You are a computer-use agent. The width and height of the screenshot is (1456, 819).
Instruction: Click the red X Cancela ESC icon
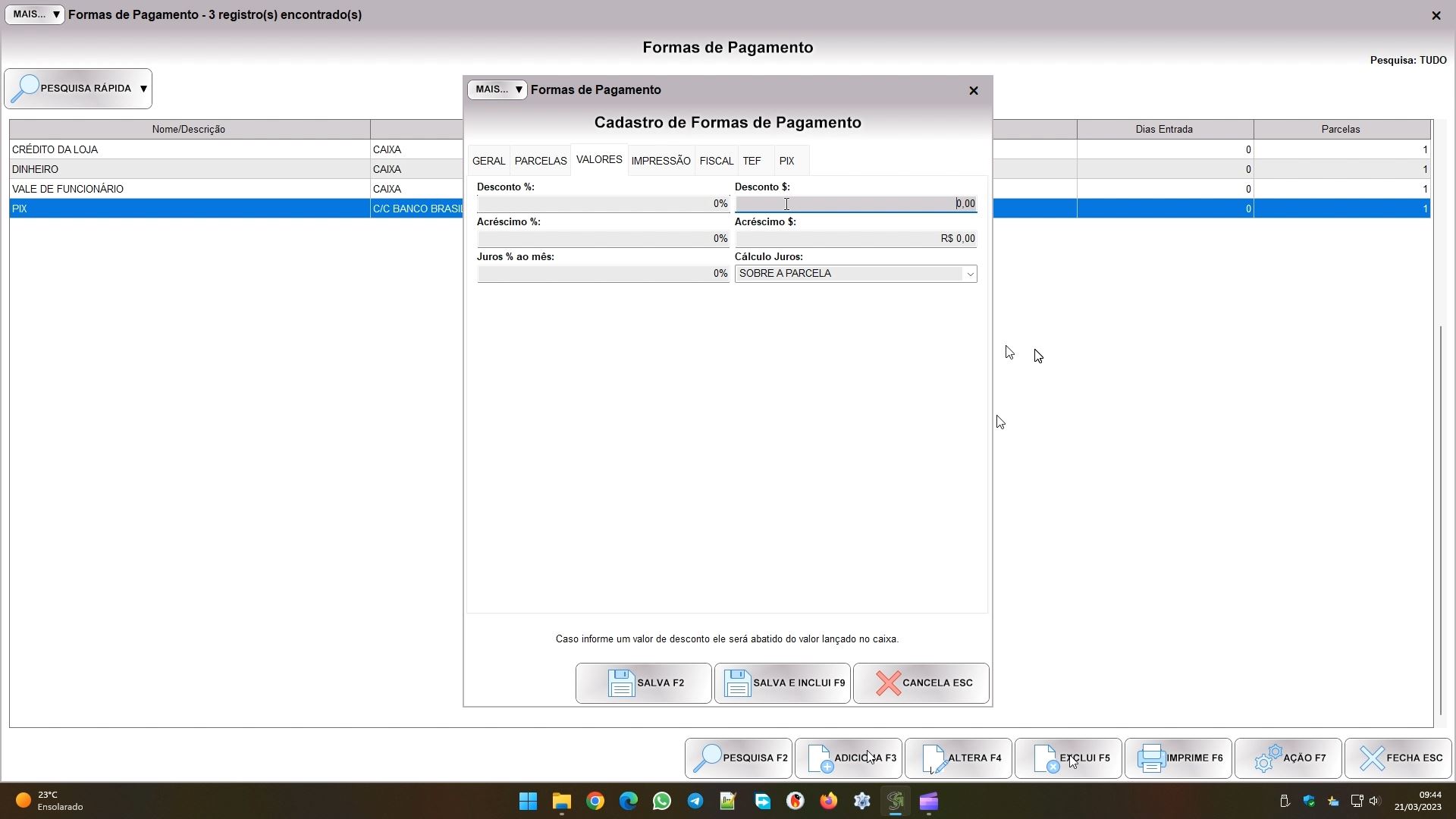(x=888, y=683)
